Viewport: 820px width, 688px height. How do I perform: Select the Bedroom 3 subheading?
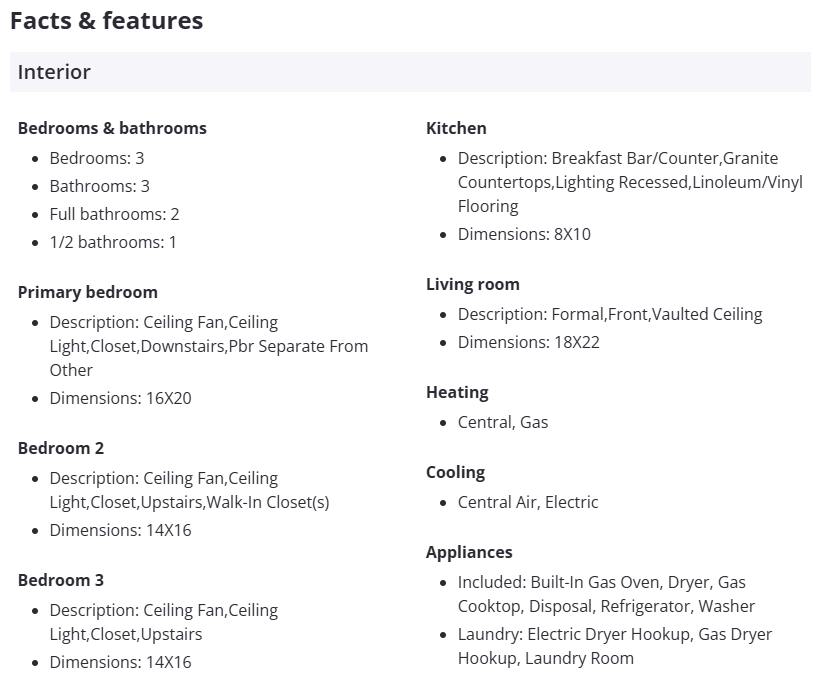[x=61, y=580]
